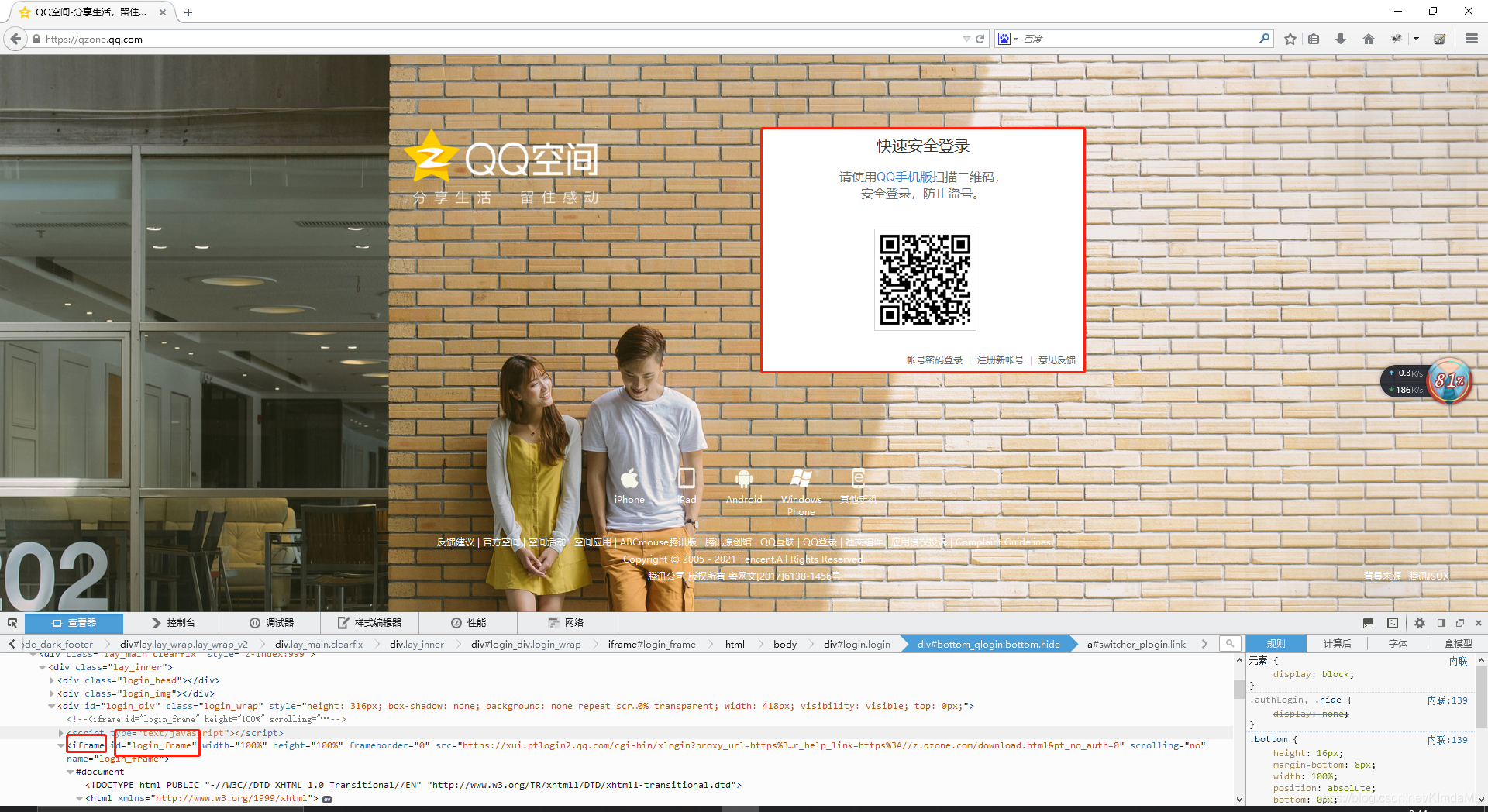Switch to the 调试器 debugger tab
The image size is (1488, 812).
pos(271,623)
